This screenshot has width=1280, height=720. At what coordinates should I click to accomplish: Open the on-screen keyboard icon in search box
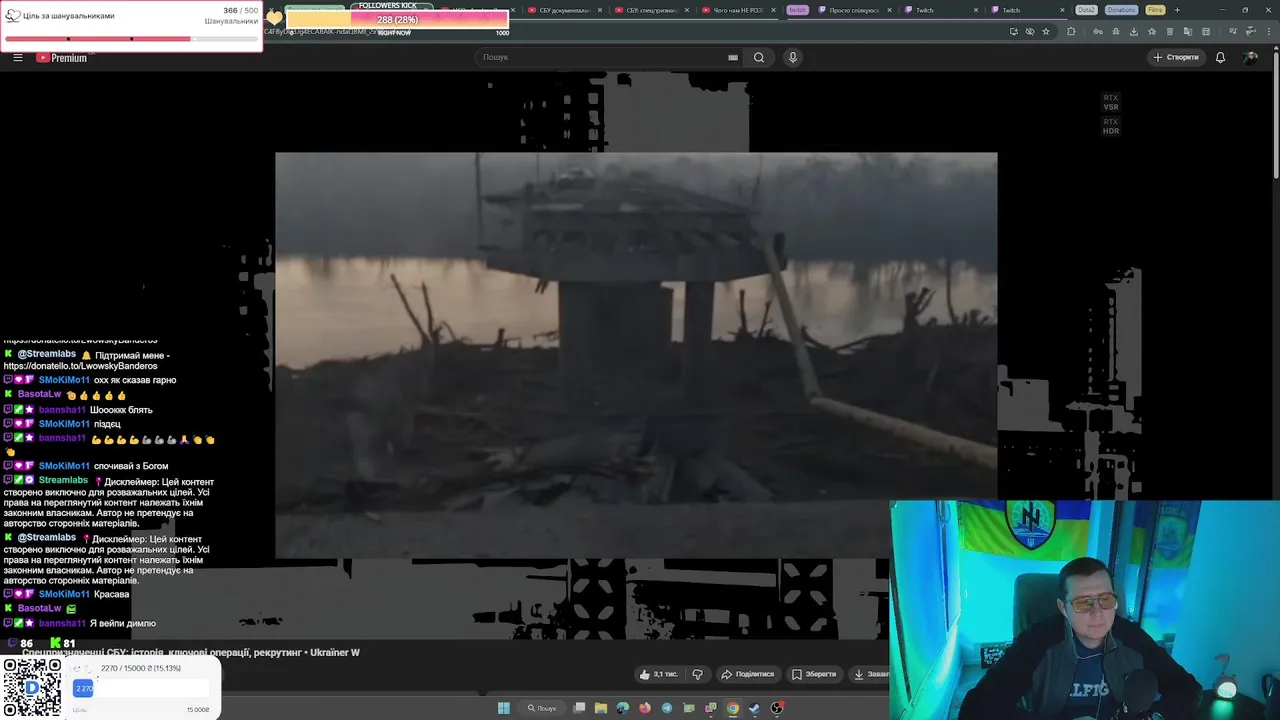[733, 57]
